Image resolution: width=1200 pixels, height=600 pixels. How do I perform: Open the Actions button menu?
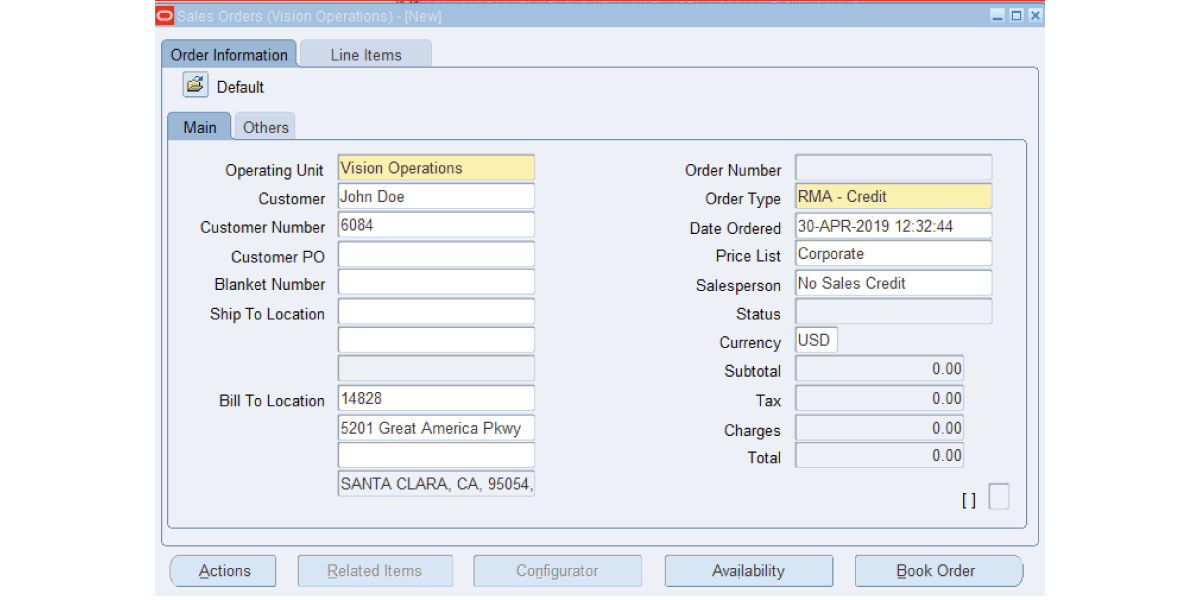(x=224, y=571)
